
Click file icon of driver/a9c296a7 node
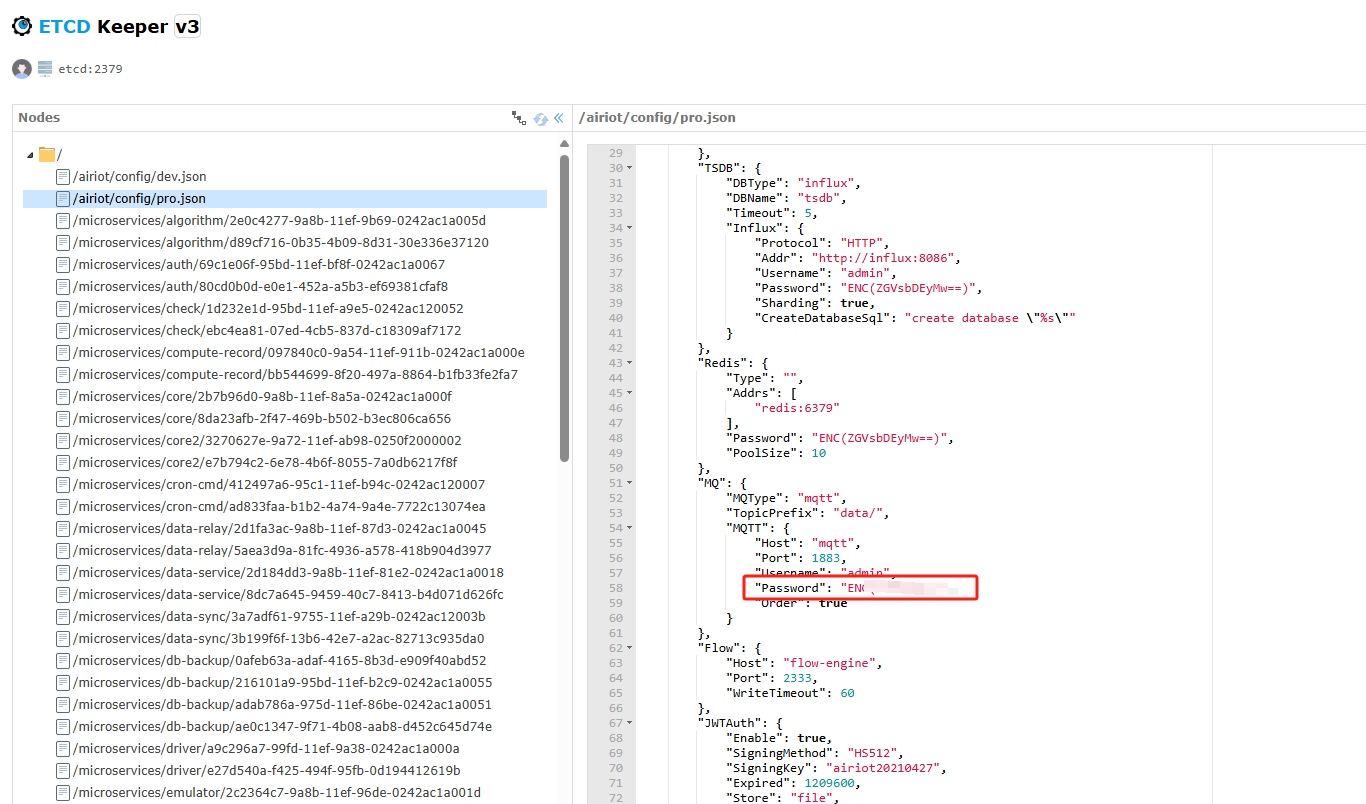[x=63, y=749]
